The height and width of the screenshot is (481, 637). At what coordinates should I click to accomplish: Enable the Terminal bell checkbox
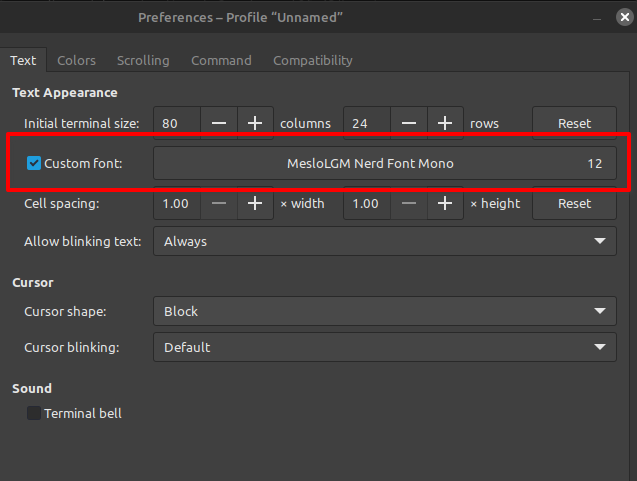point(34,413)
